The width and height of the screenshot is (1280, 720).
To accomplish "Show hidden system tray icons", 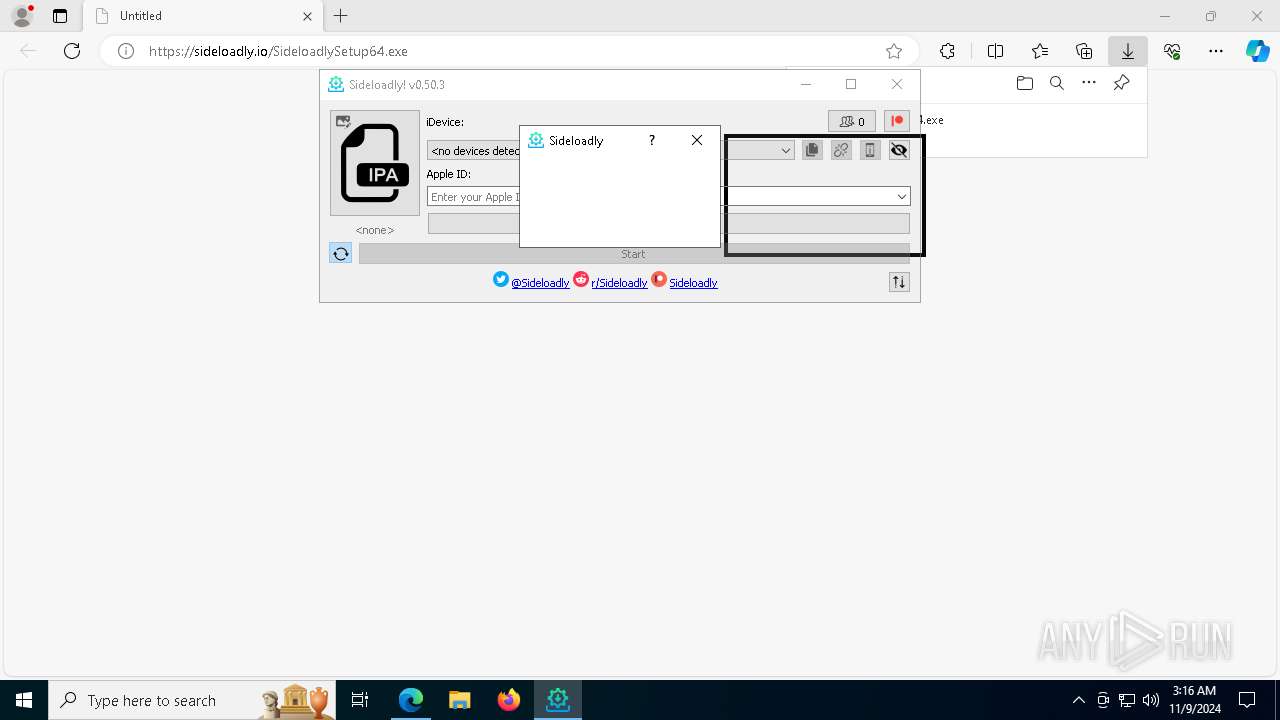I will point(1078,700).
